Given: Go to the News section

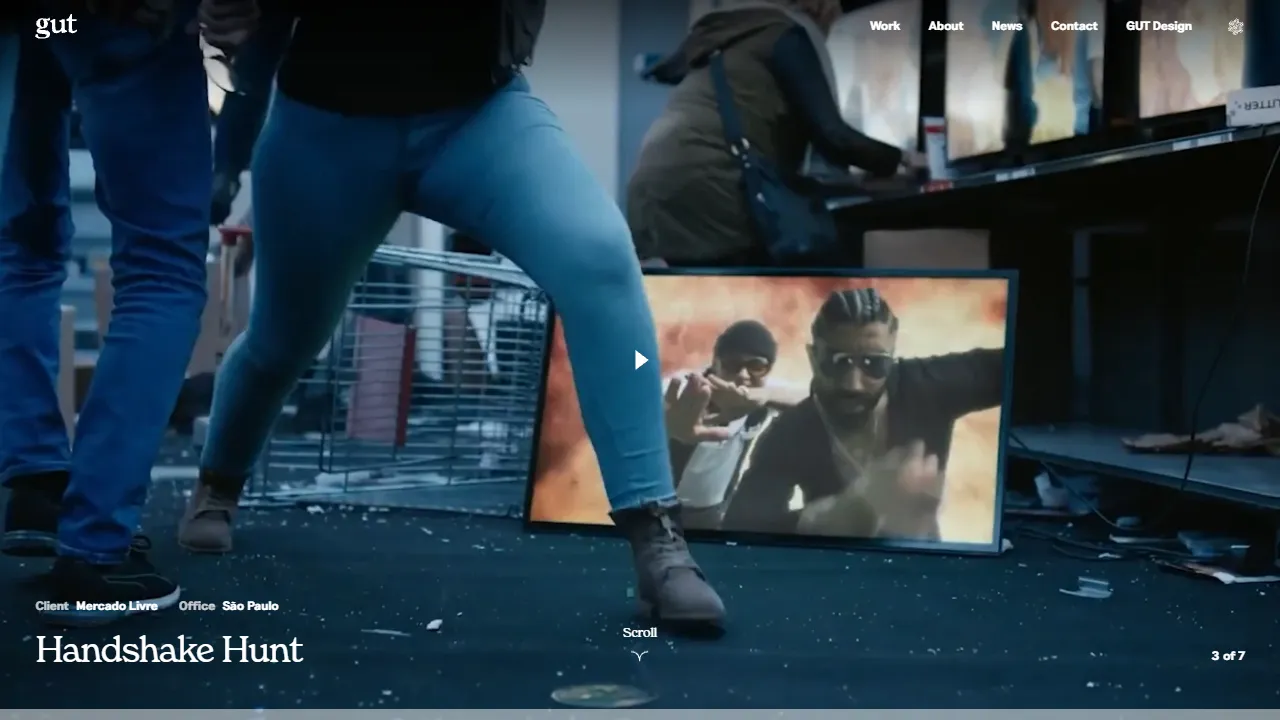Looking at the screenshot, I should [x=1007, y=26].
